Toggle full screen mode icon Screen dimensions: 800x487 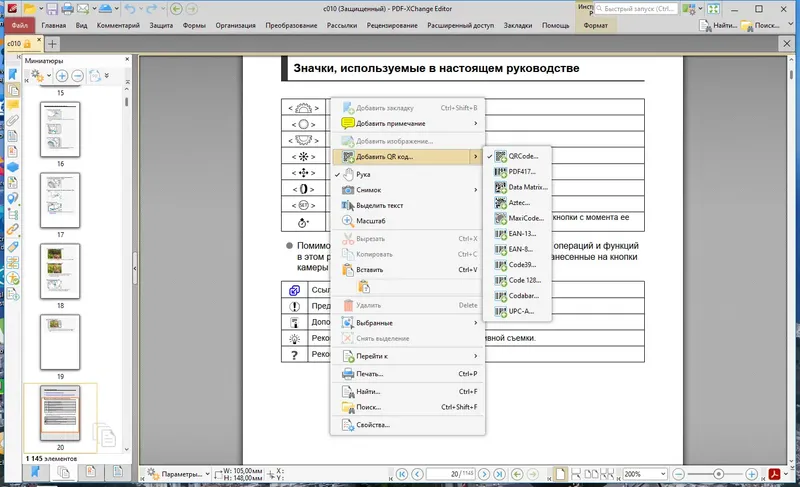point(713,9)
